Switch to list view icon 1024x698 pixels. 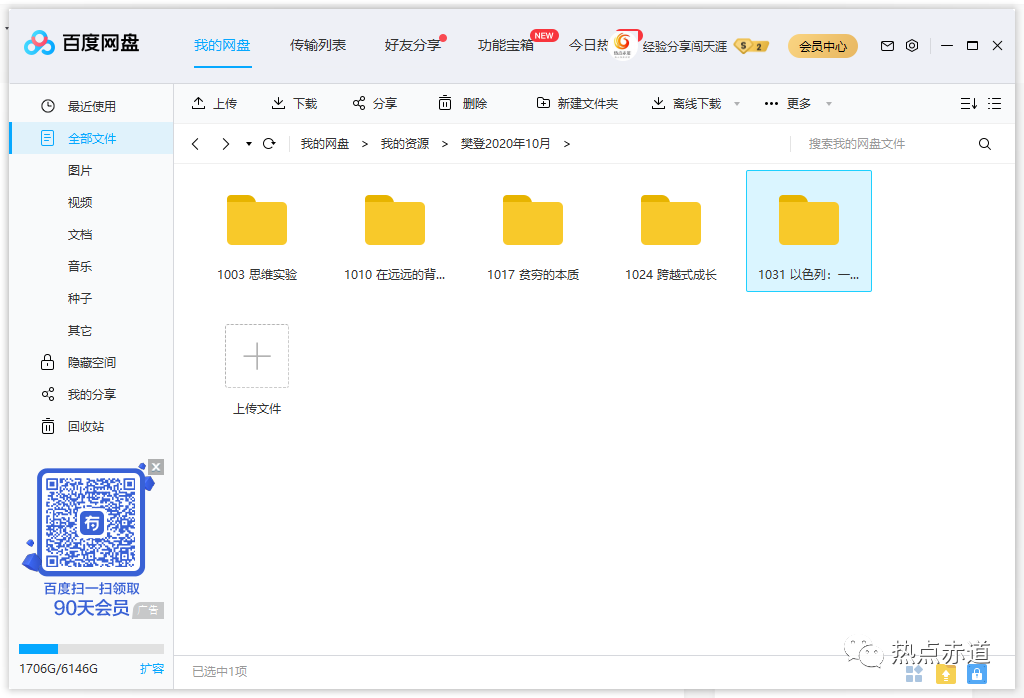point(995,103)
